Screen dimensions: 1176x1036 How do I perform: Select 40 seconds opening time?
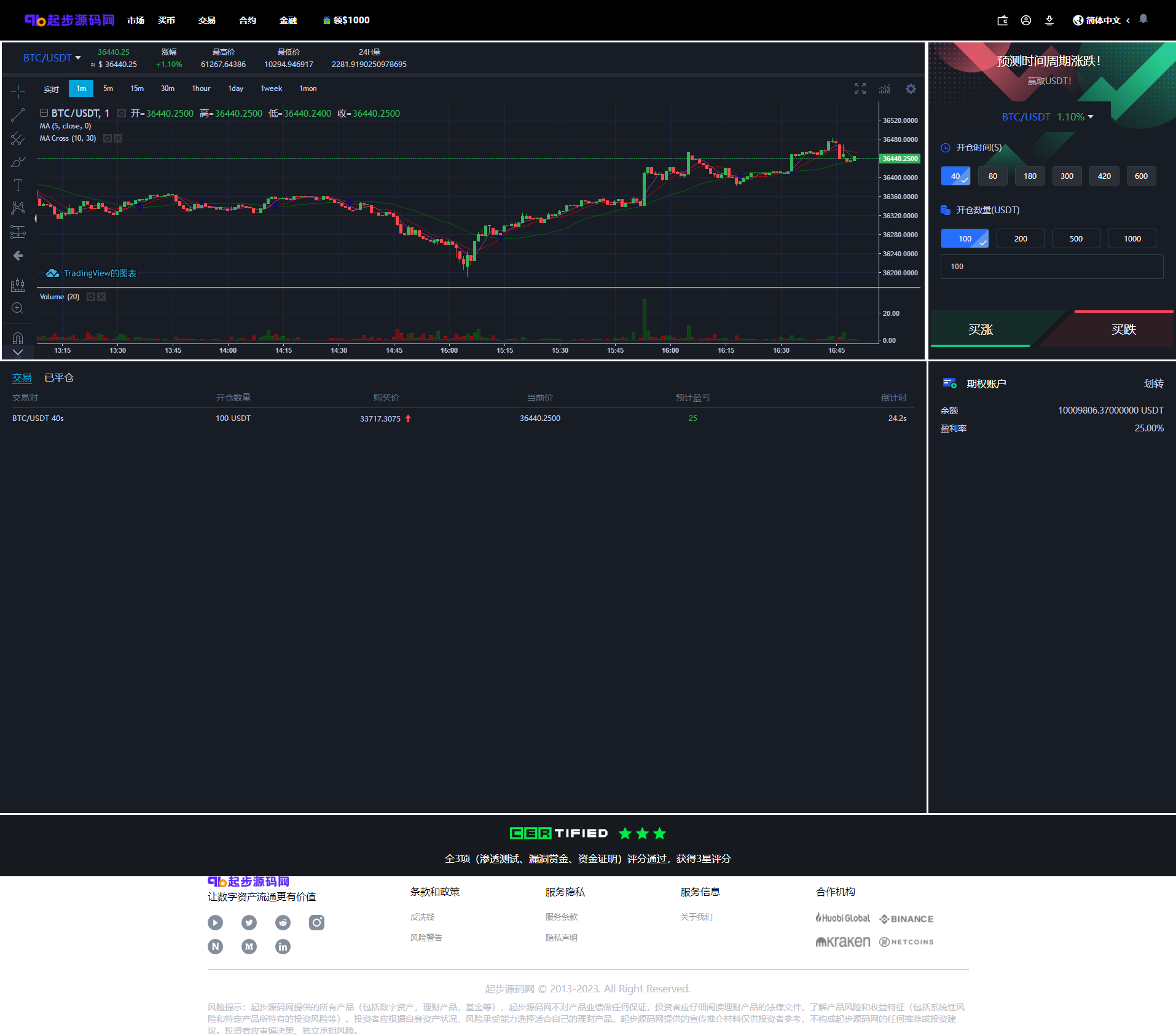(x=955, y=176)
